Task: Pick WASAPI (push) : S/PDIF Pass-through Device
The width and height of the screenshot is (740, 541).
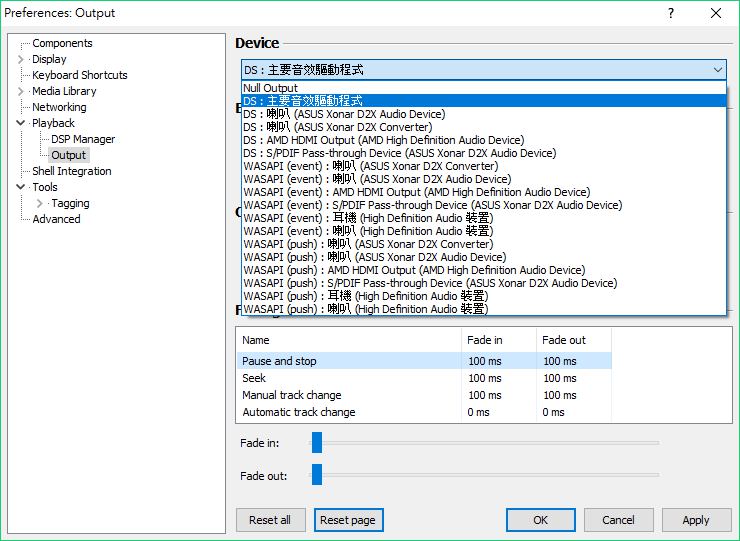Action: pos(484,283)
